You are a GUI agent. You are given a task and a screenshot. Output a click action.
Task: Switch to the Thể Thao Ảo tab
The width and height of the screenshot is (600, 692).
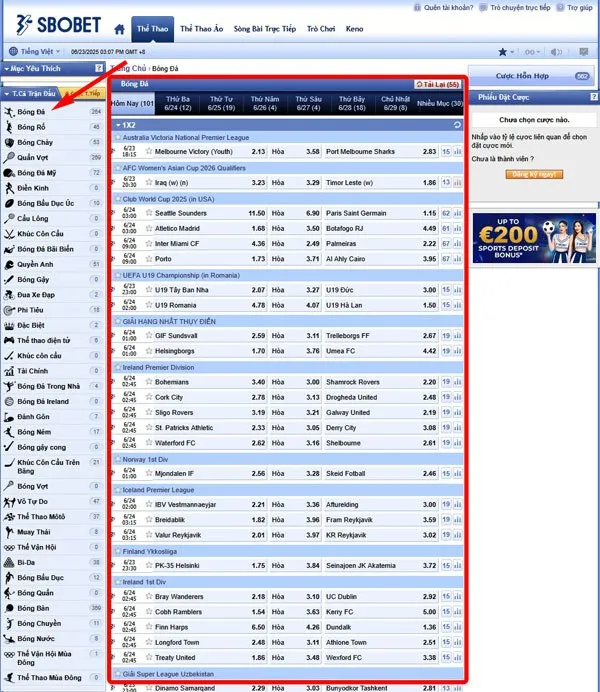click(x=202, y=29)
